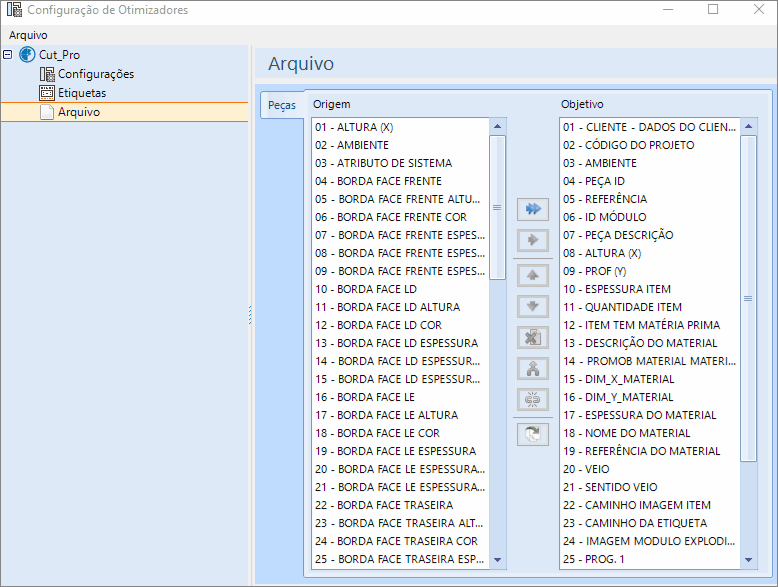The image size is (778, 587).
Task: Select '02 - AMBIENTE' in Origem list
Action: [x=400, y=145]
